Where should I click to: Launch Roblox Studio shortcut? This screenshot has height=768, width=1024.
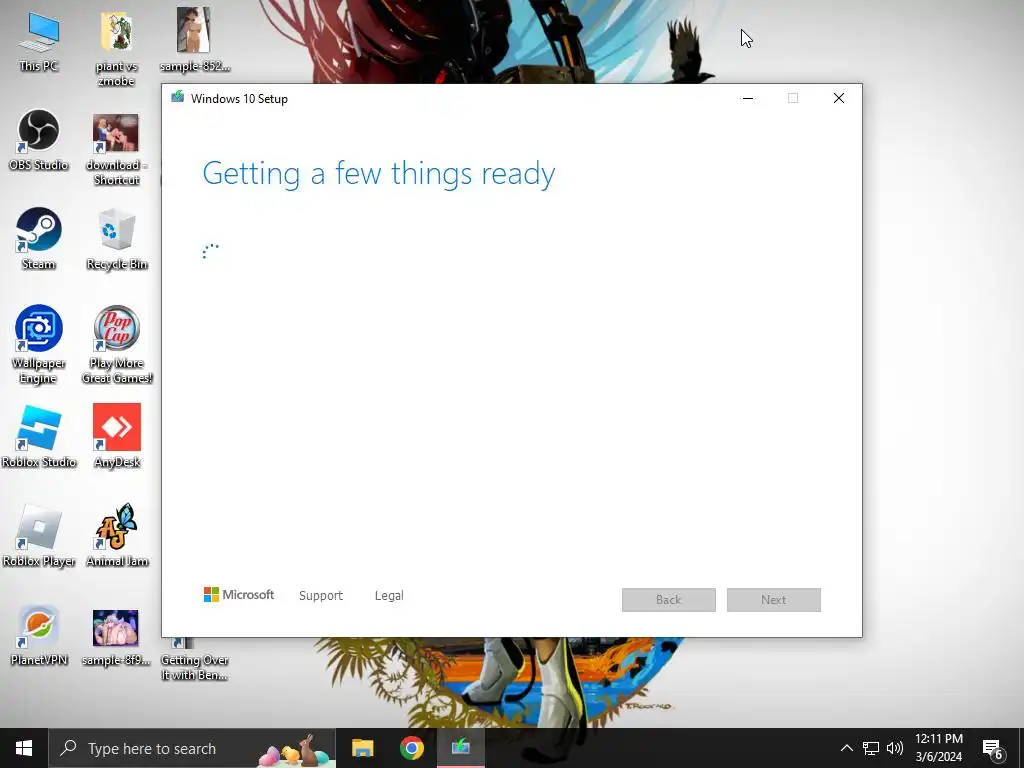coord(39,436)
